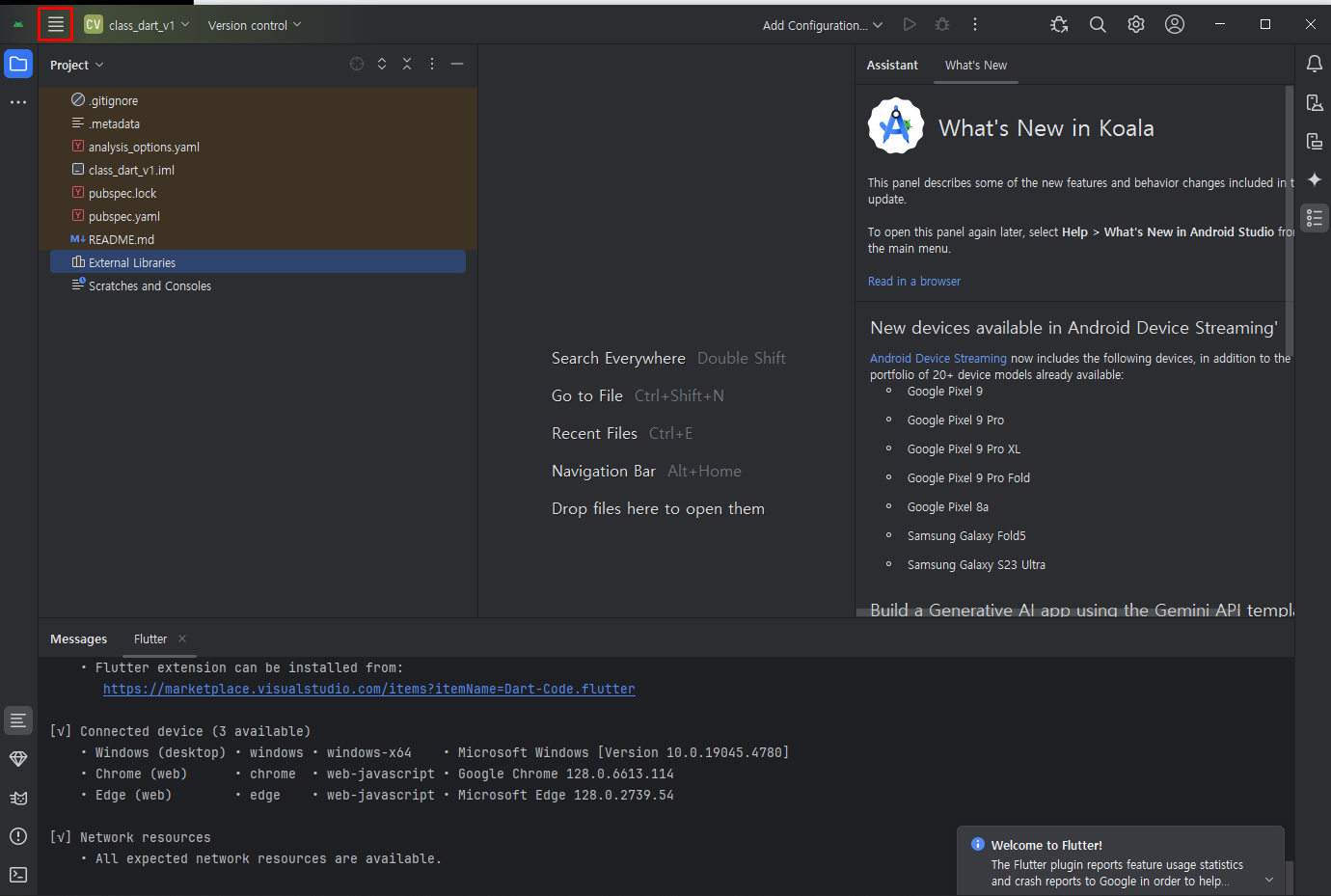Open the diamond gem tool window icon

coord(18,759)
